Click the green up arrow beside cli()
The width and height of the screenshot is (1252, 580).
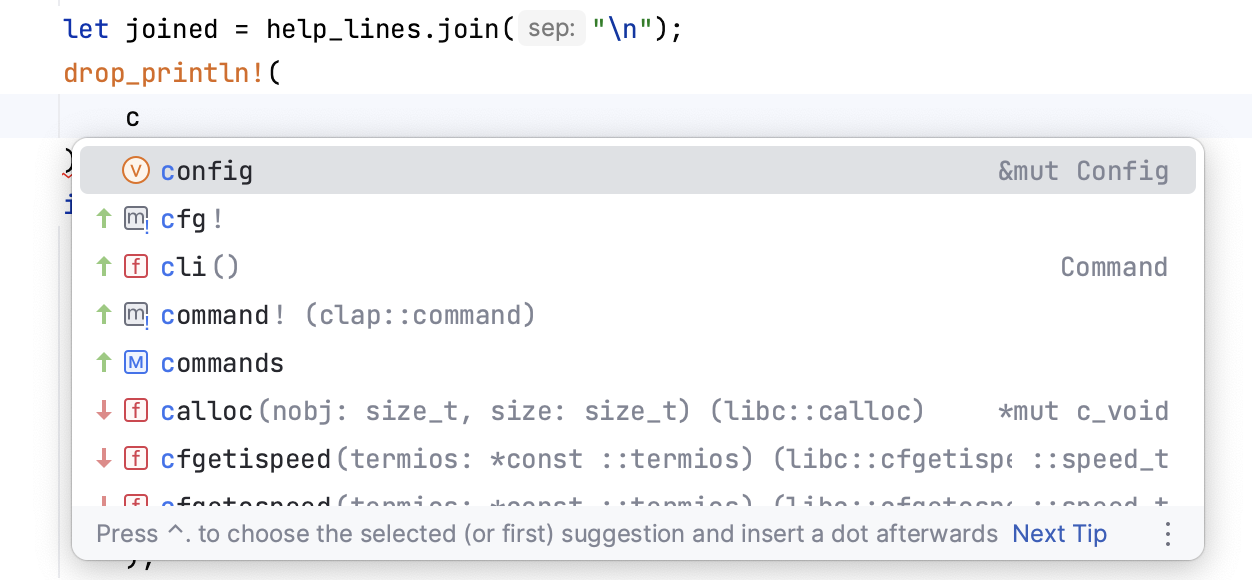pyautogui.click(x=103, y=266)
